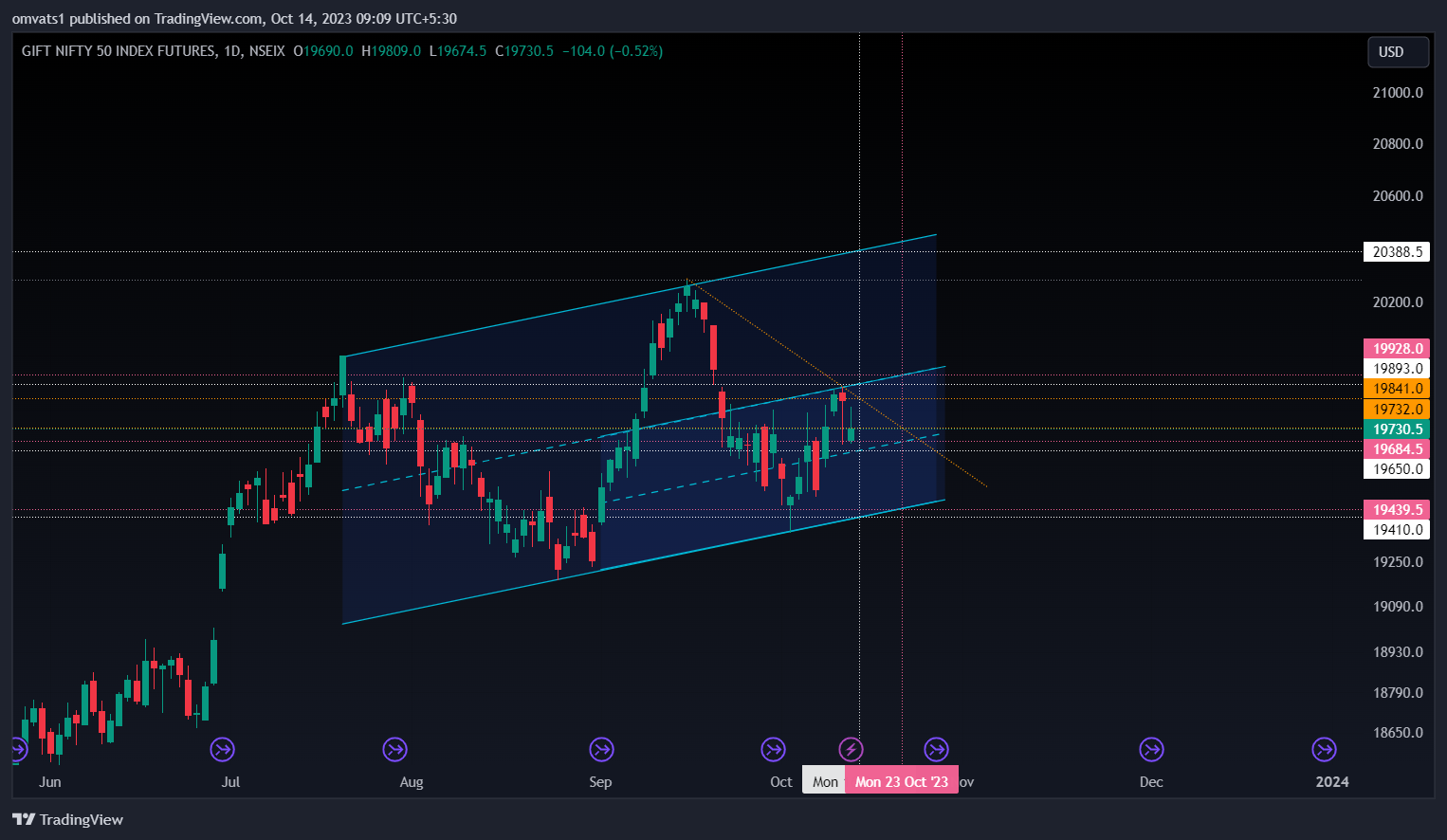Image resolution: width=1447 pixels, height=840 pixels.
Task: Click the 20388.5 price label
Action: click(1396, 252)
